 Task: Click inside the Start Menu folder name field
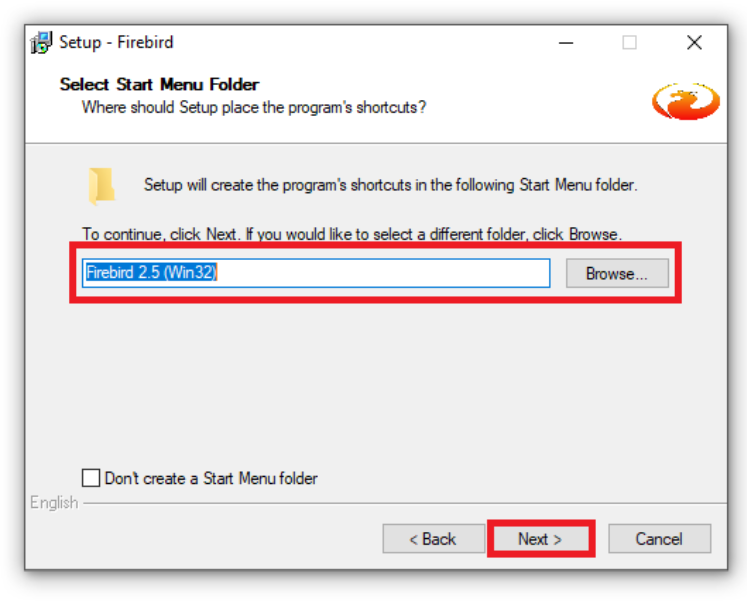pos(316,273)
